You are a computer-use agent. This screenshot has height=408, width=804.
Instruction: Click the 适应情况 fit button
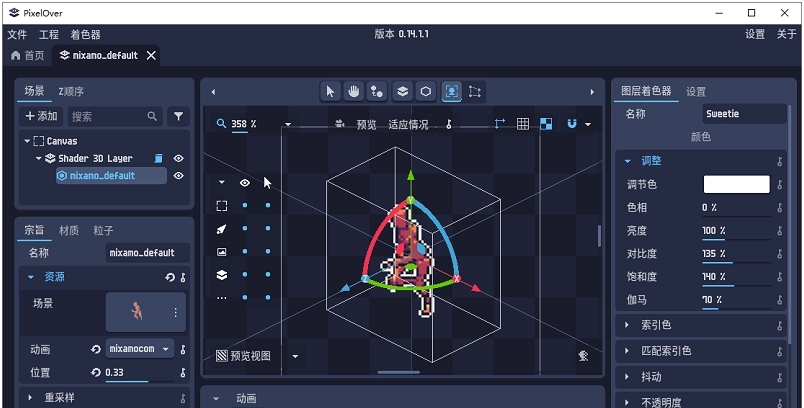point(408,125)
